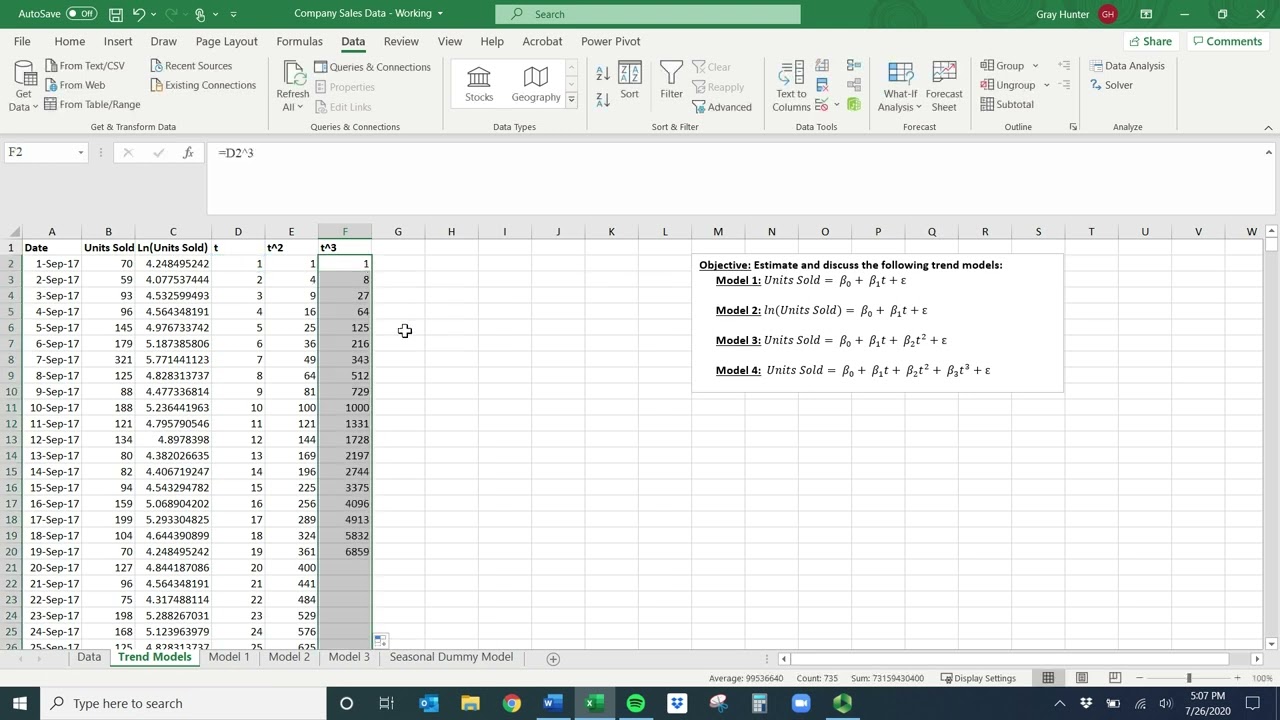Open Advanced filter options

tap(722, 107)
